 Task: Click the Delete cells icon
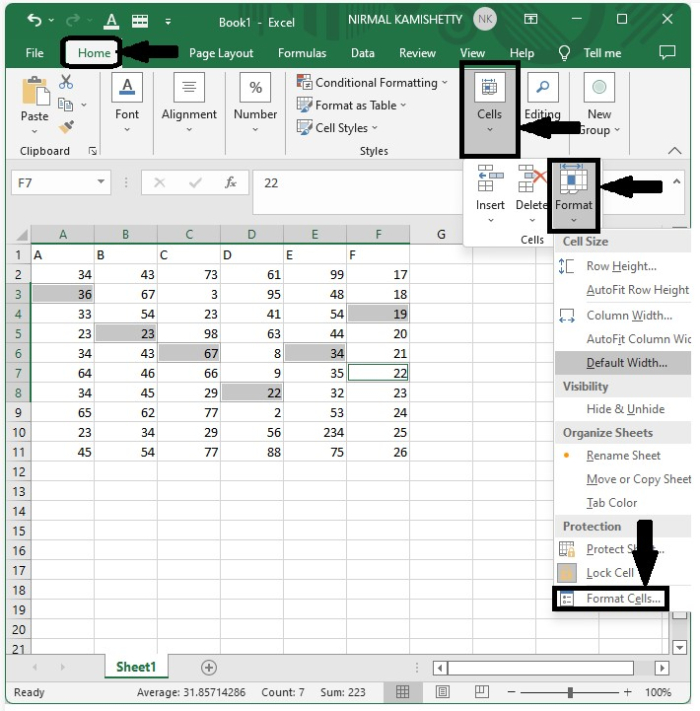tap(531, 179)
